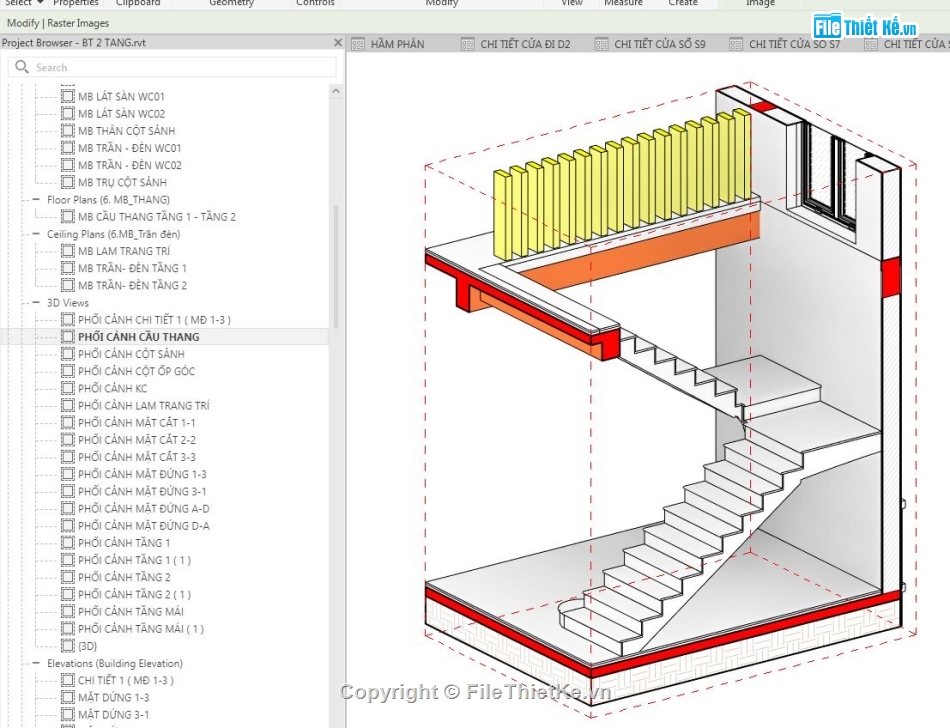
Task: Click the window in the 3D view wall
Action: click(x=827, y=176)
